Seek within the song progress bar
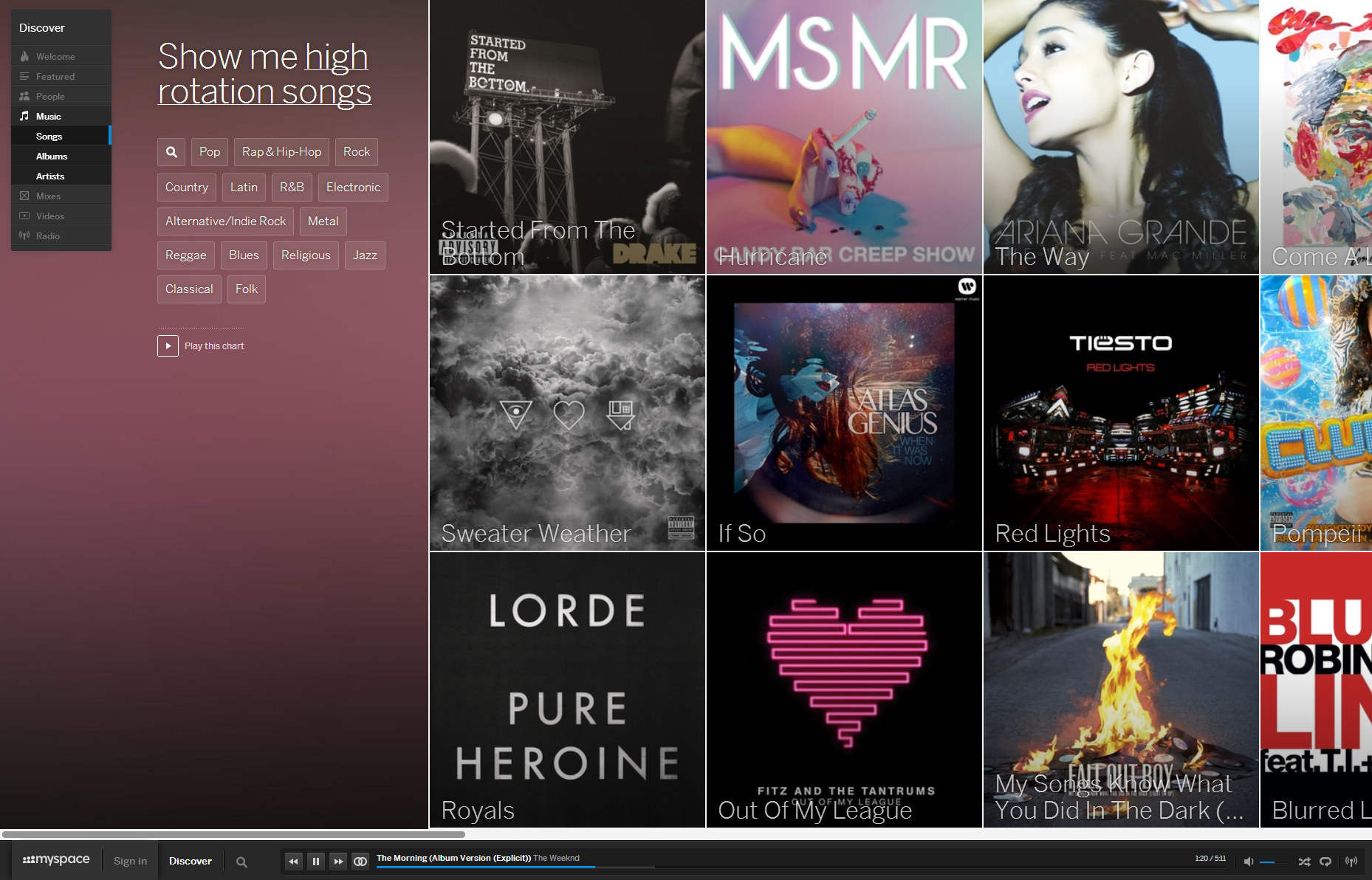Viewport: 1372px width, 880px height. (x=801, y=867)
